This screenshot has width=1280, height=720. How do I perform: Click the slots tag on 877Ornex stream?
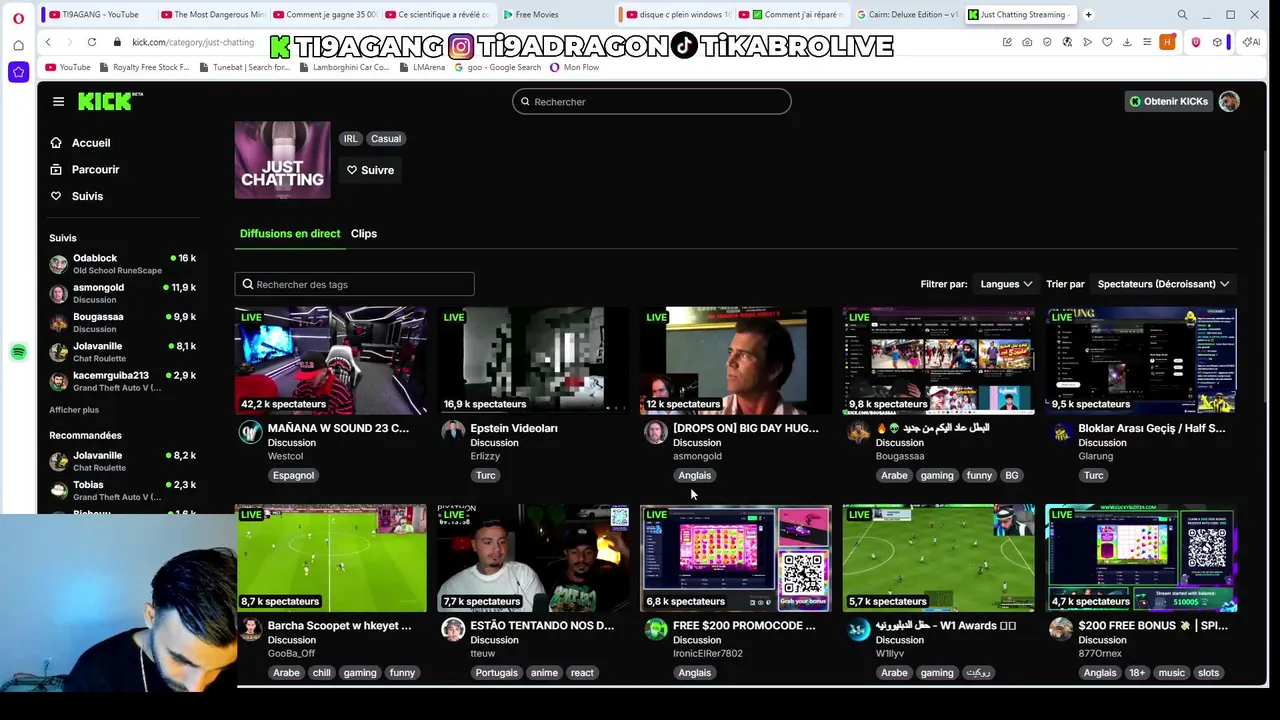coord(1209,673)
